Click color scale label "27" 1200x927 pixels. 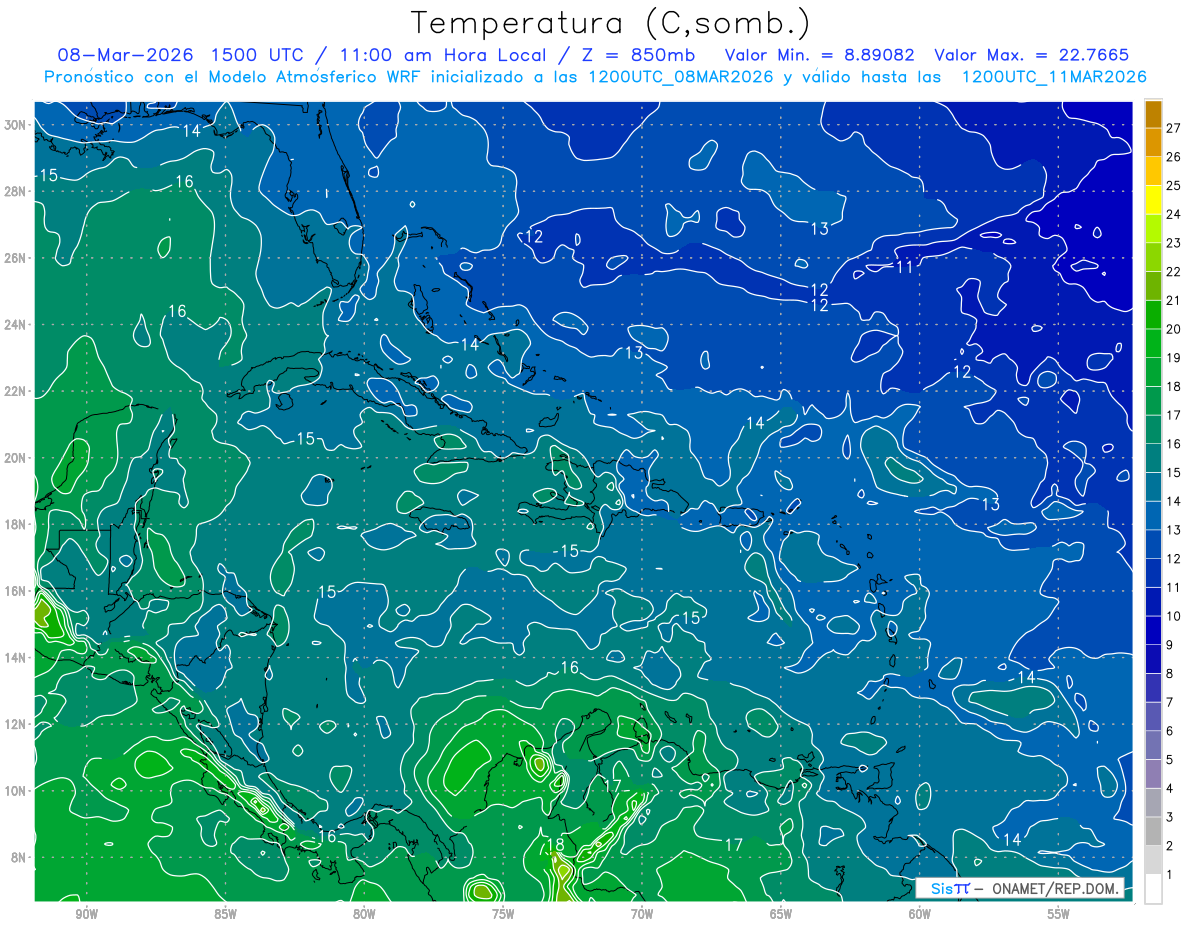(x=1173, y=127)
